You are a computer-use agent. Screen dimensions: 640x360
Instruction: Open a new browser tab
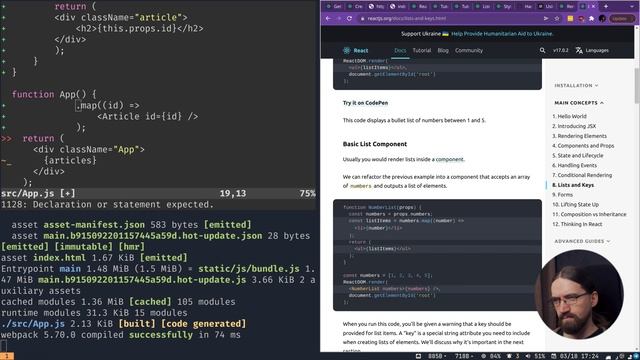click(x=606, y=6)
